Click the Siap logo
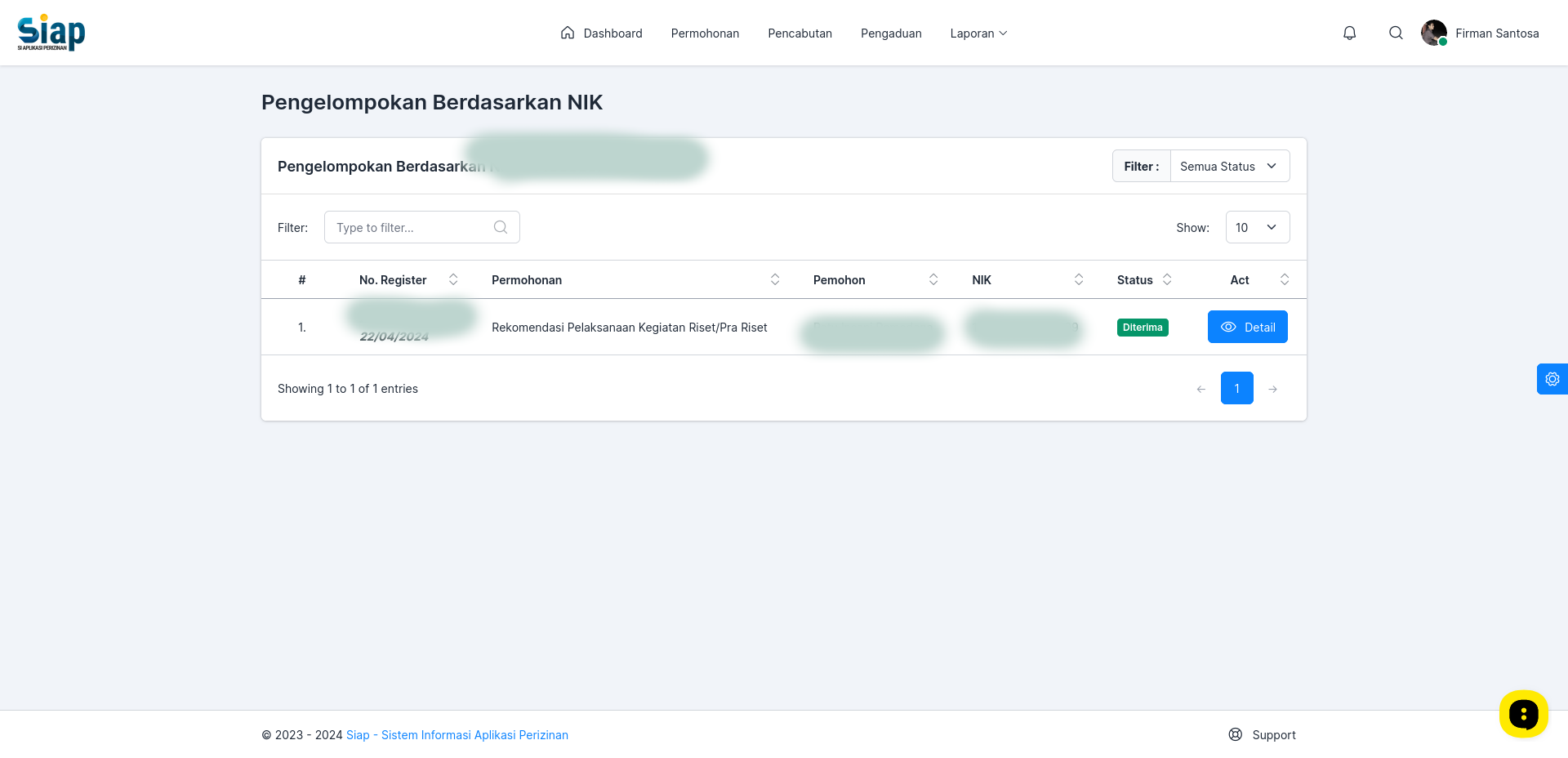This screenshot has height=758, width=1568. pos(51,33)
